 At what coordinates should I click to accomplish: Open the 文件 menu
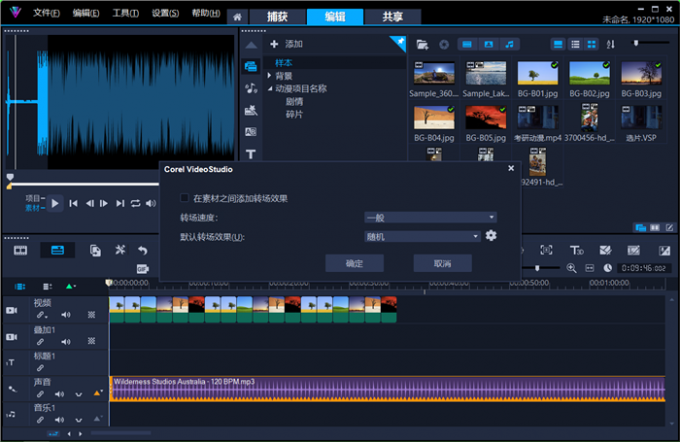pyautogui.click(x=46, y=14)
